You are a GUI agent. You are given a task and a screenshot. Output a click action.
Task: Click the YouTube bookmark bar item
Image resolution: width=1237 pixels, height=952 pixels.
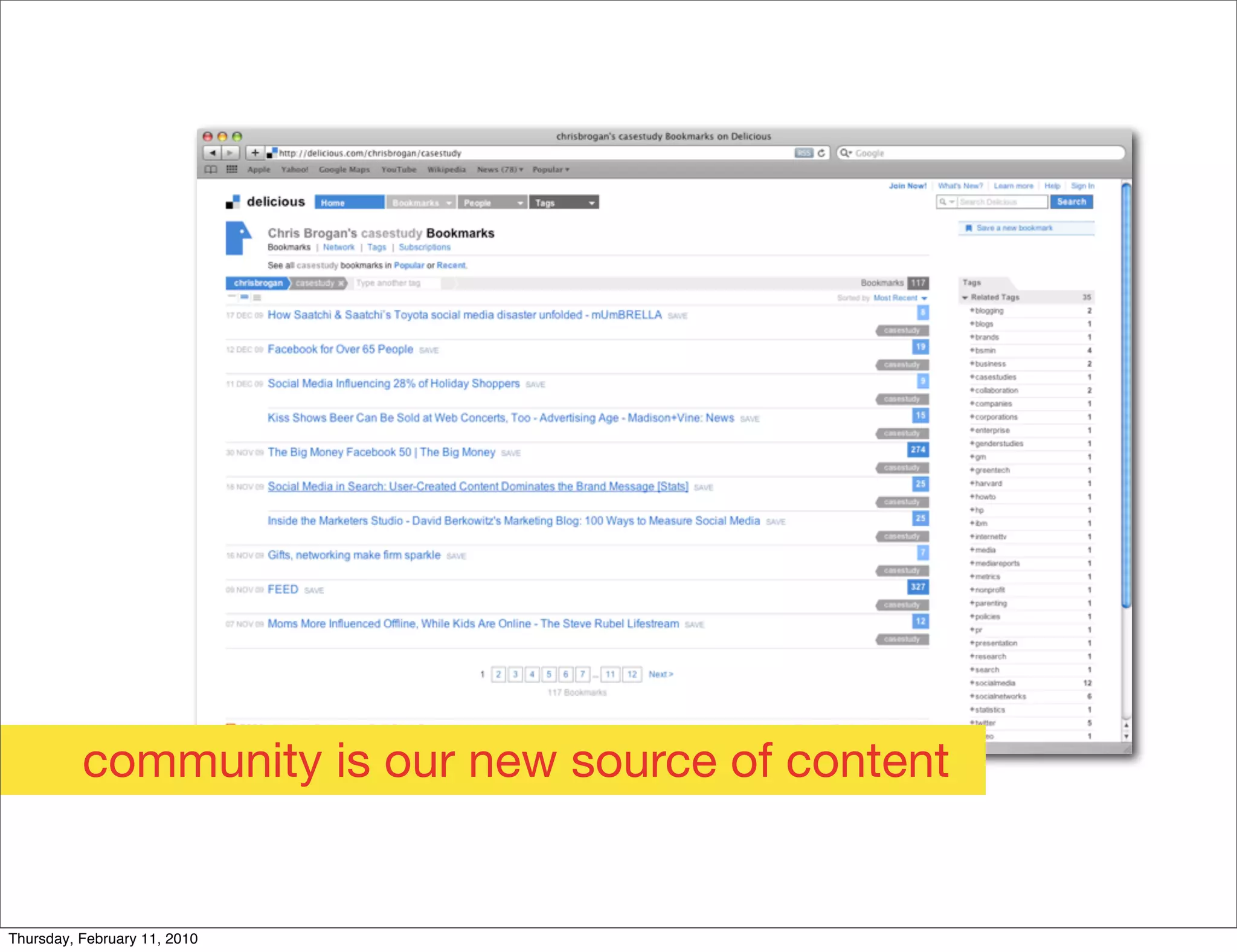[x=399, y=170]
